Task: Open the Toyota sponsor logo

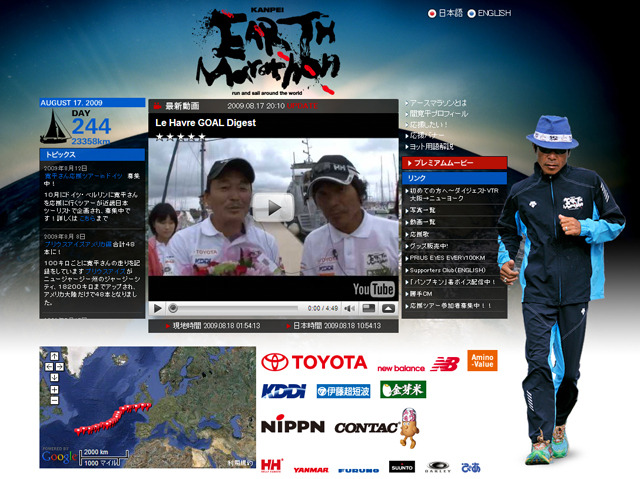Action: coord(314,362)
